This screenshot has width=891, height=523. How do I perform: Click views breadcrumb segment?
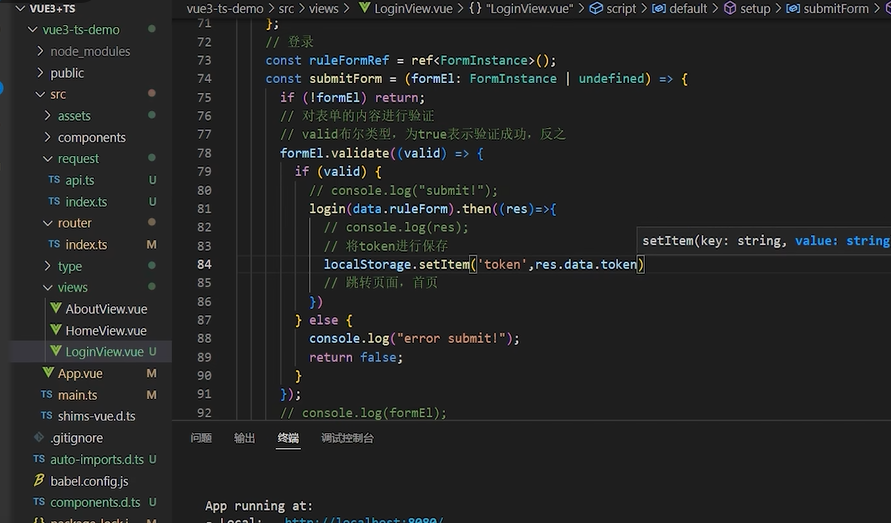tap(323, 9)
